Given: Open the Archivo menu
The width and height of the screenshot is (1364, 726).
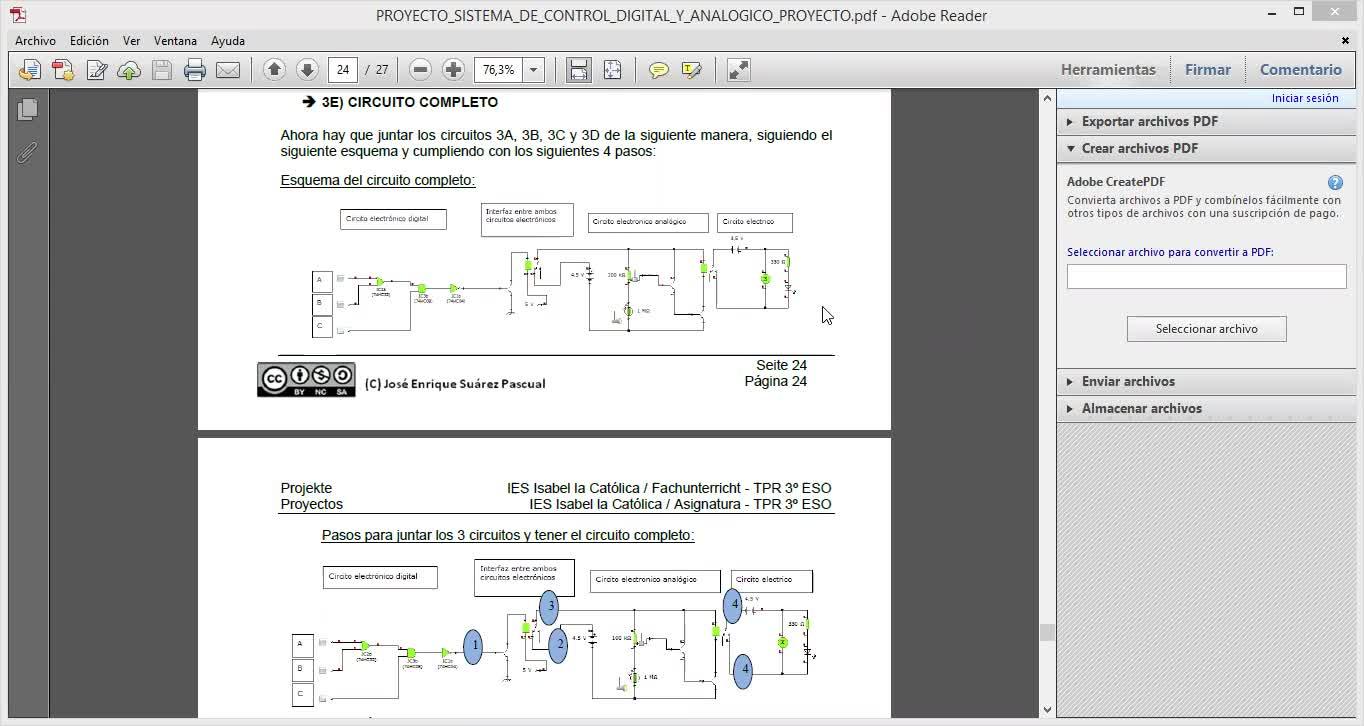Looking at the screenshot, I should point(35,41).
